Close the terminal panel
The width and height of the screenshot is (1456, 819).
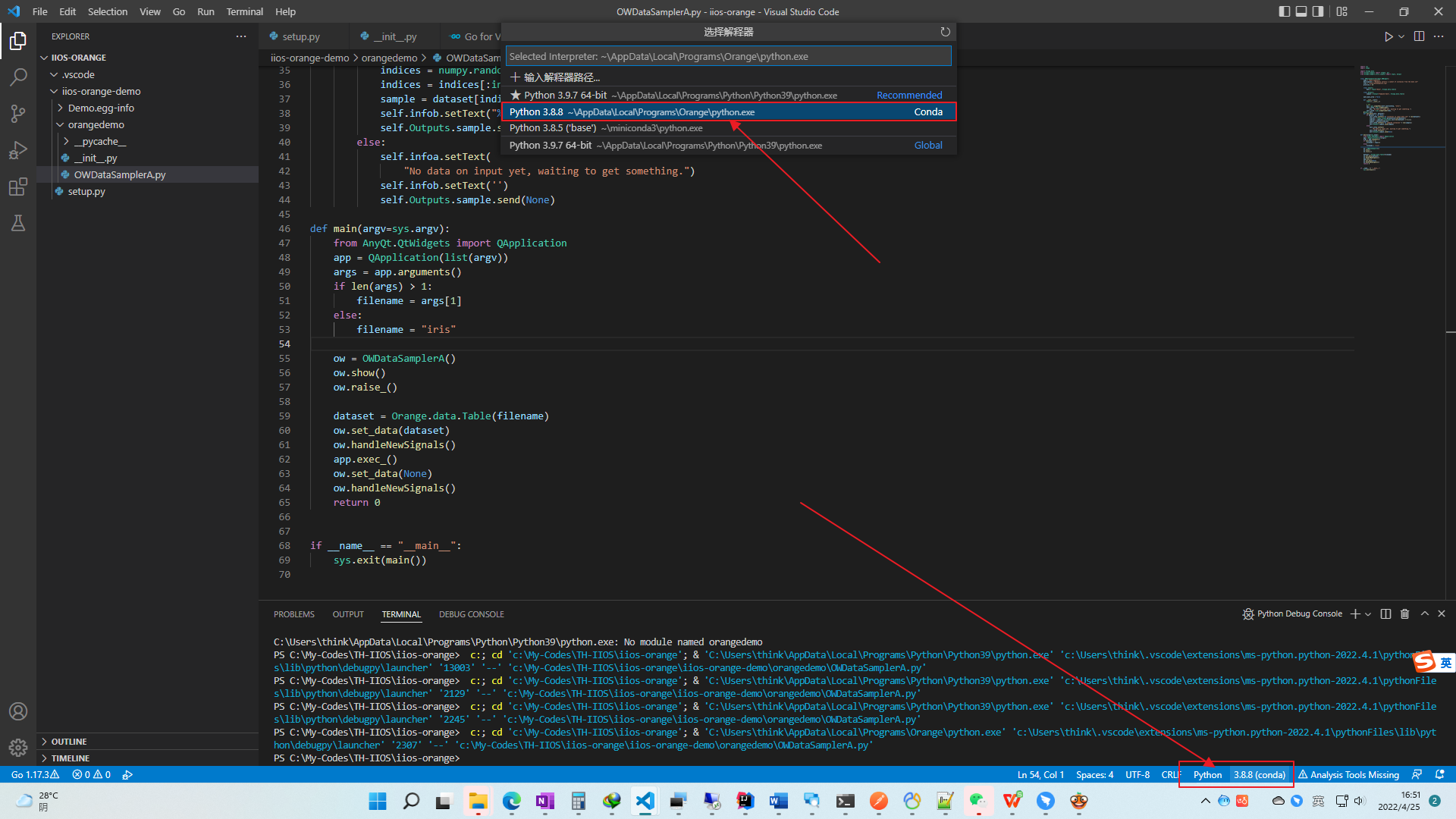tap(1442, 614)
